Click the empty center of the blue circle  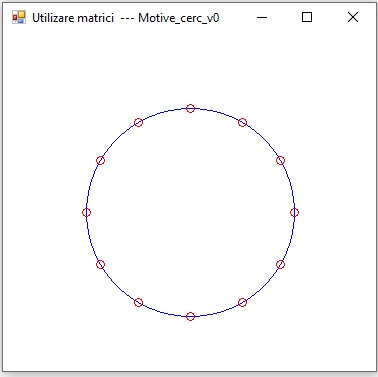pos(190,212)
